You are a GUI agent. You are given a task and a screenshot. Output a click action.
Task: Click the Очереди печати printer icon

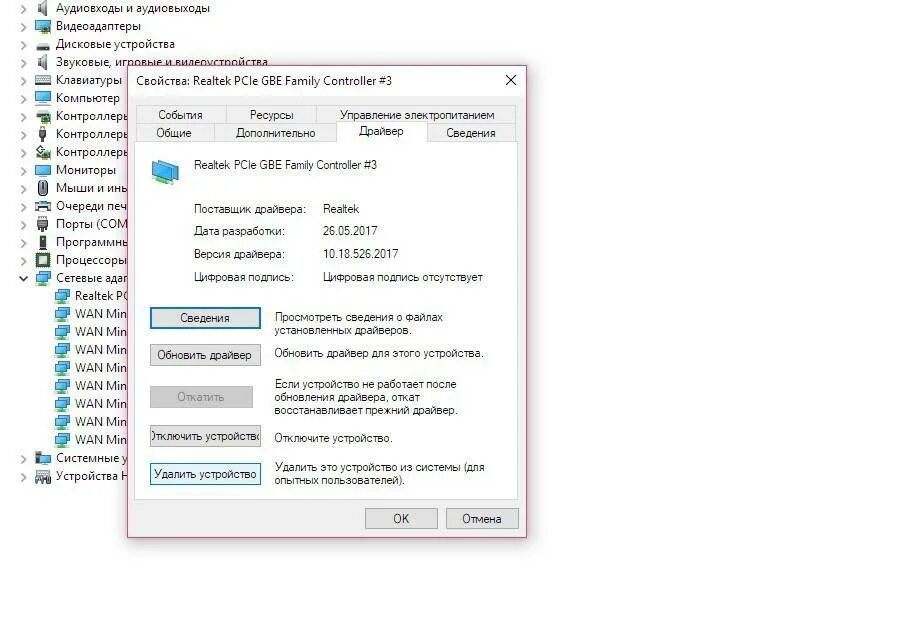(43, 206)
